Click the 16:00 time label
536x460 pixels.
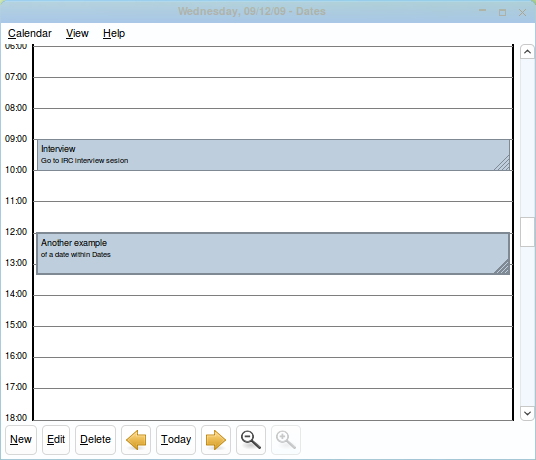[16, 356]
